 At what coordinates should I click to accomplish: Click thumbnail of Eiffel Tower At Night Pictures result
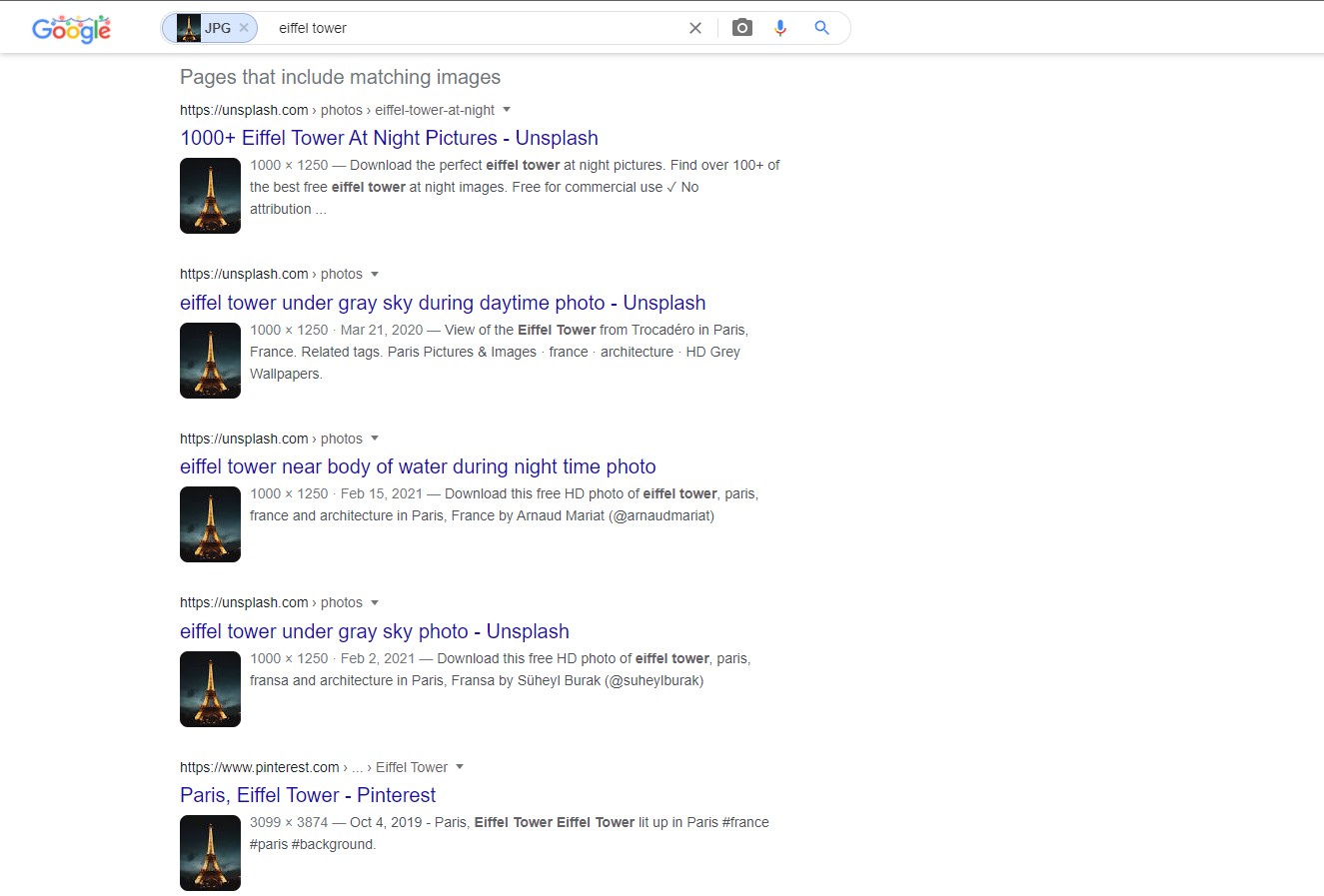coord(210,196)
